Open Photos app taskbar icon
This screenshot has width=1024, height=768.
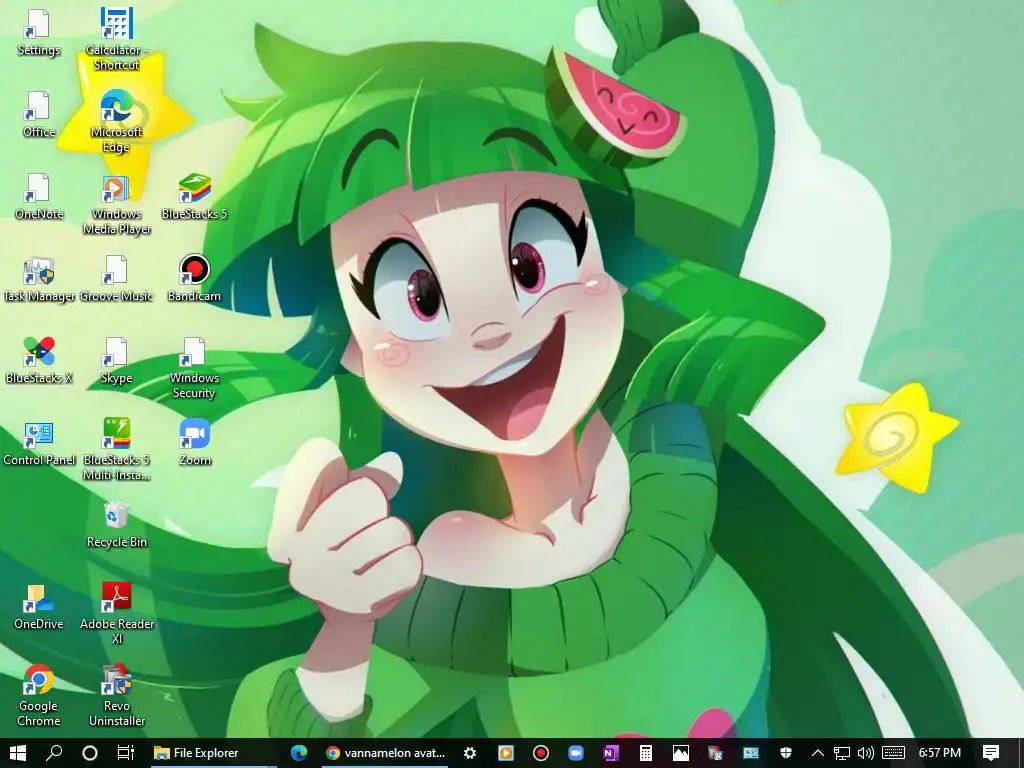pyautogui.click(x=680, y=753)
